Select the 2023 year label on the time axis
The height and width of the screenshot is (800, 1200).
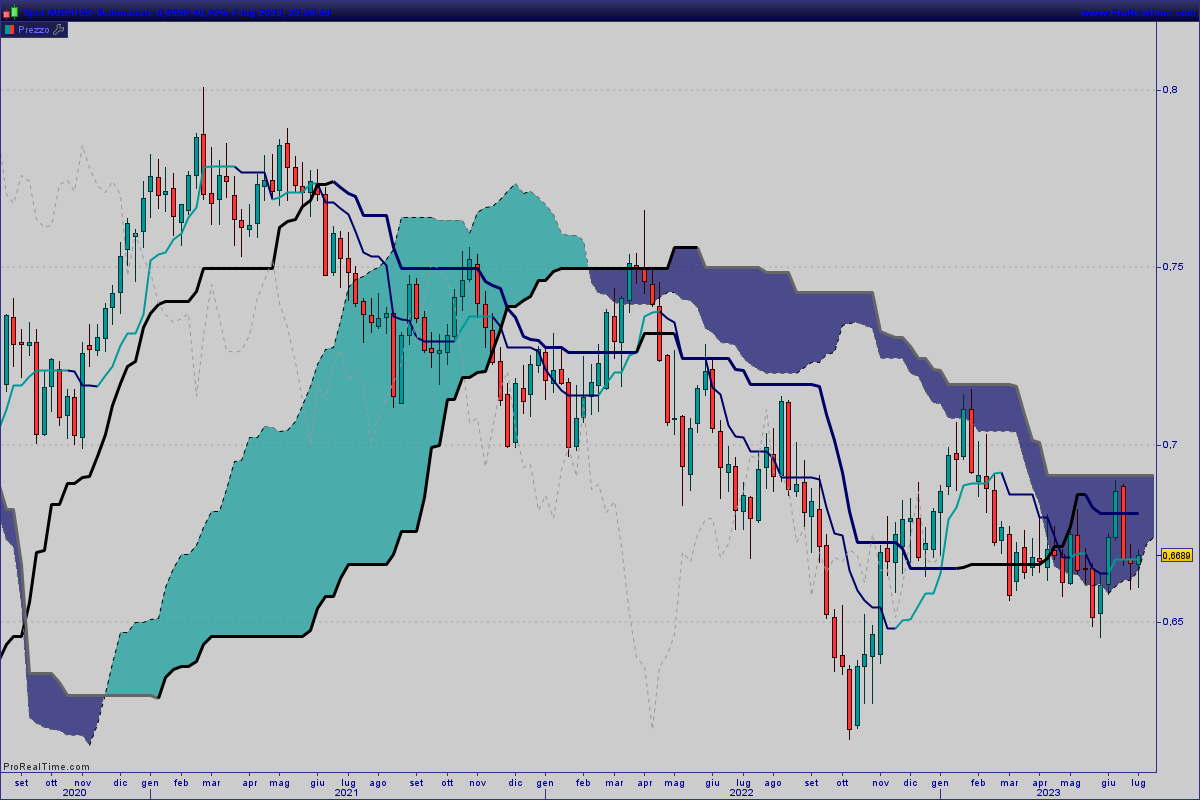point(1048,792)
